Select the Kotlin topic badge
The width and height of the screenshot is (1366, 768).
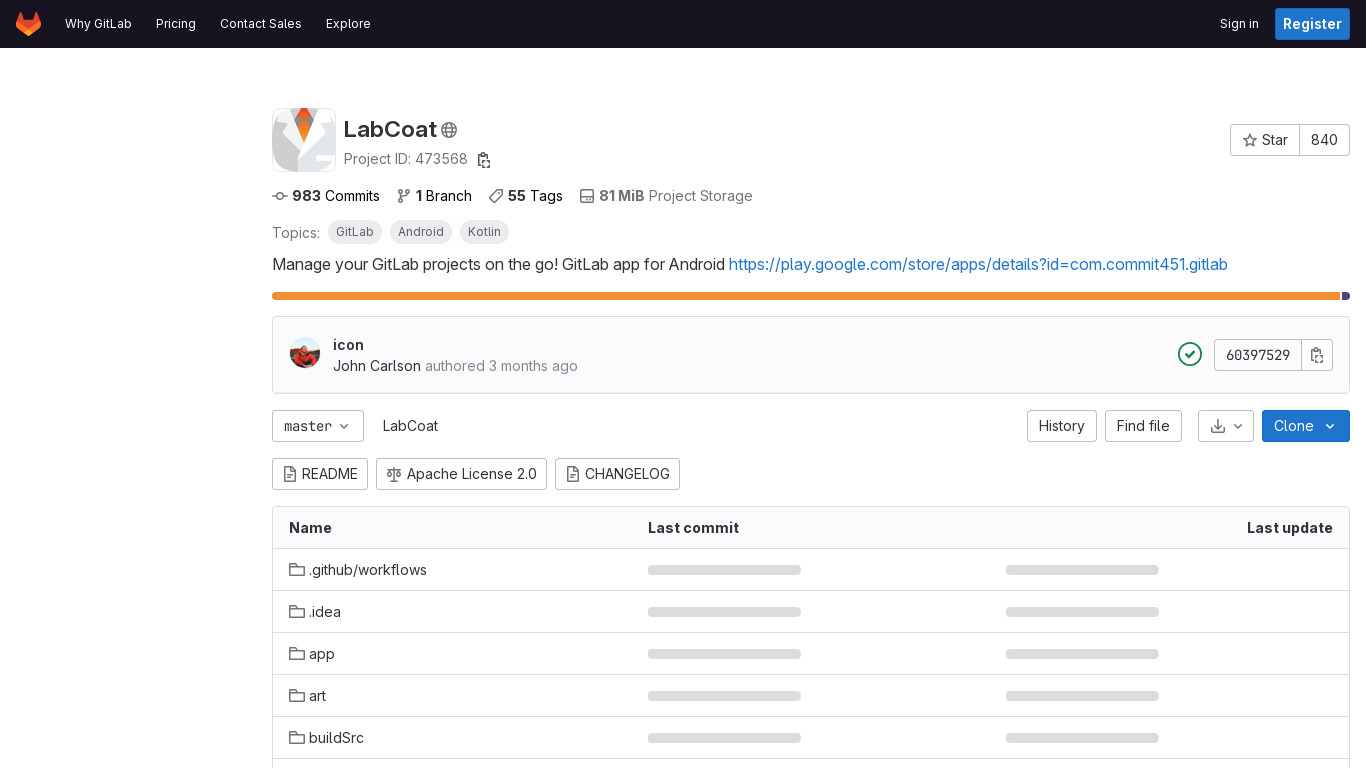(484, 232)
